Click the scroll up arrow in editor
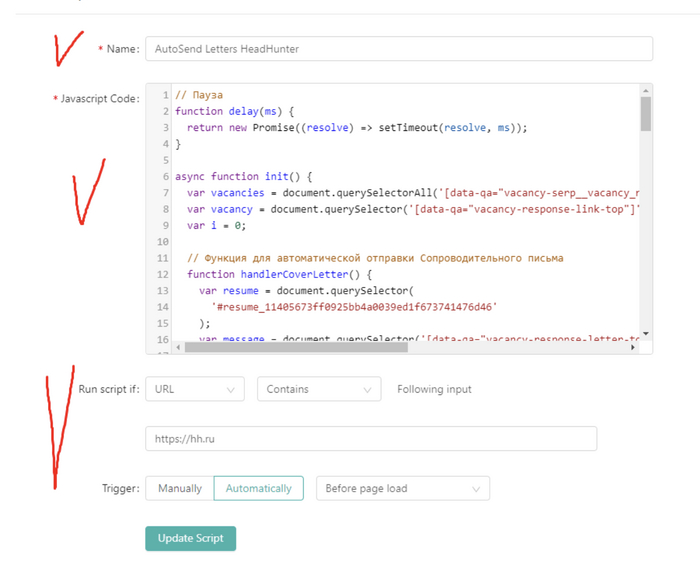 point(646,91)
